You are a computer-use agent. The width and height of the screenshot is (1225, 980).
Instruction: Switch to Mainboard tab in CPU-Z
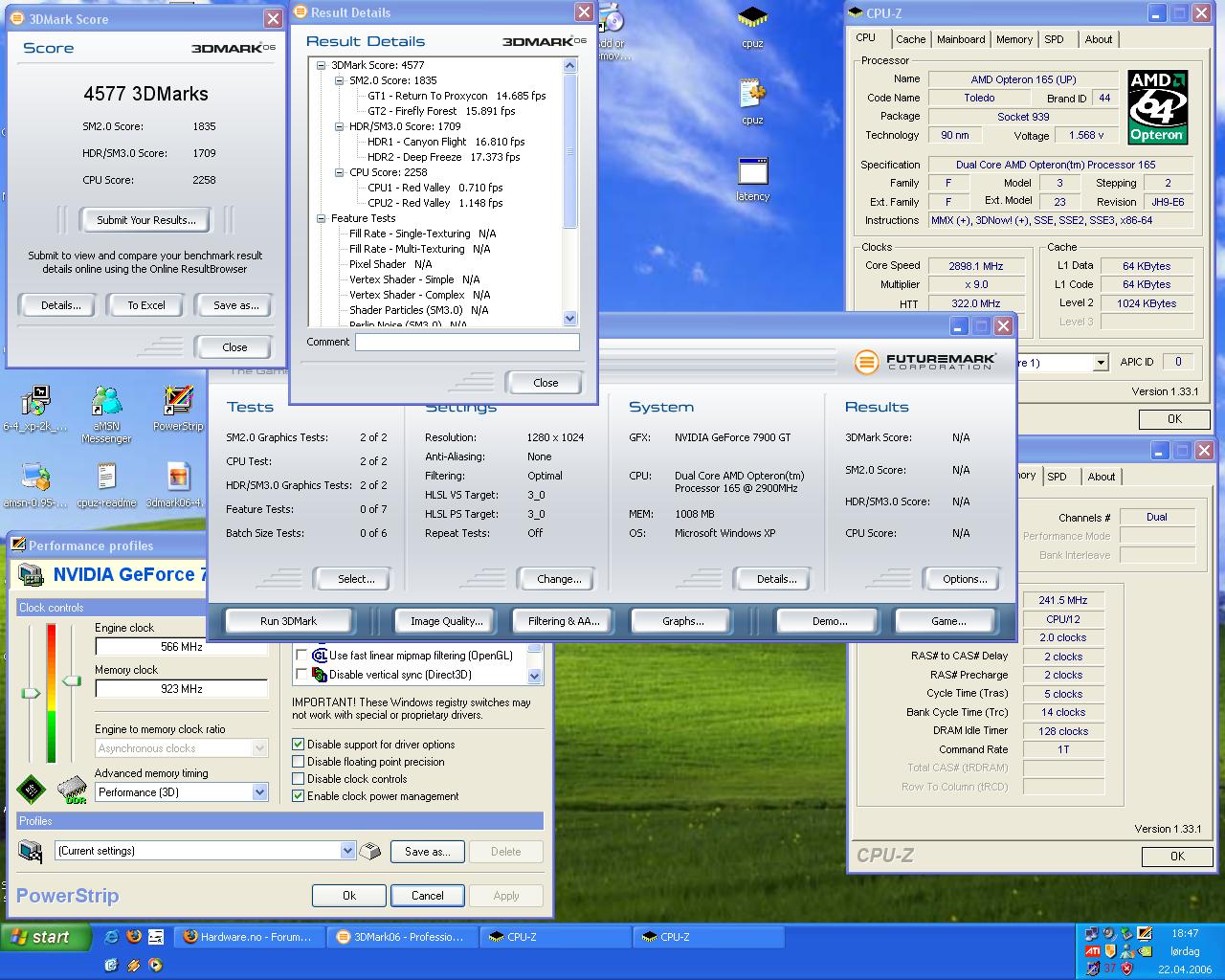tap(961, 39)
